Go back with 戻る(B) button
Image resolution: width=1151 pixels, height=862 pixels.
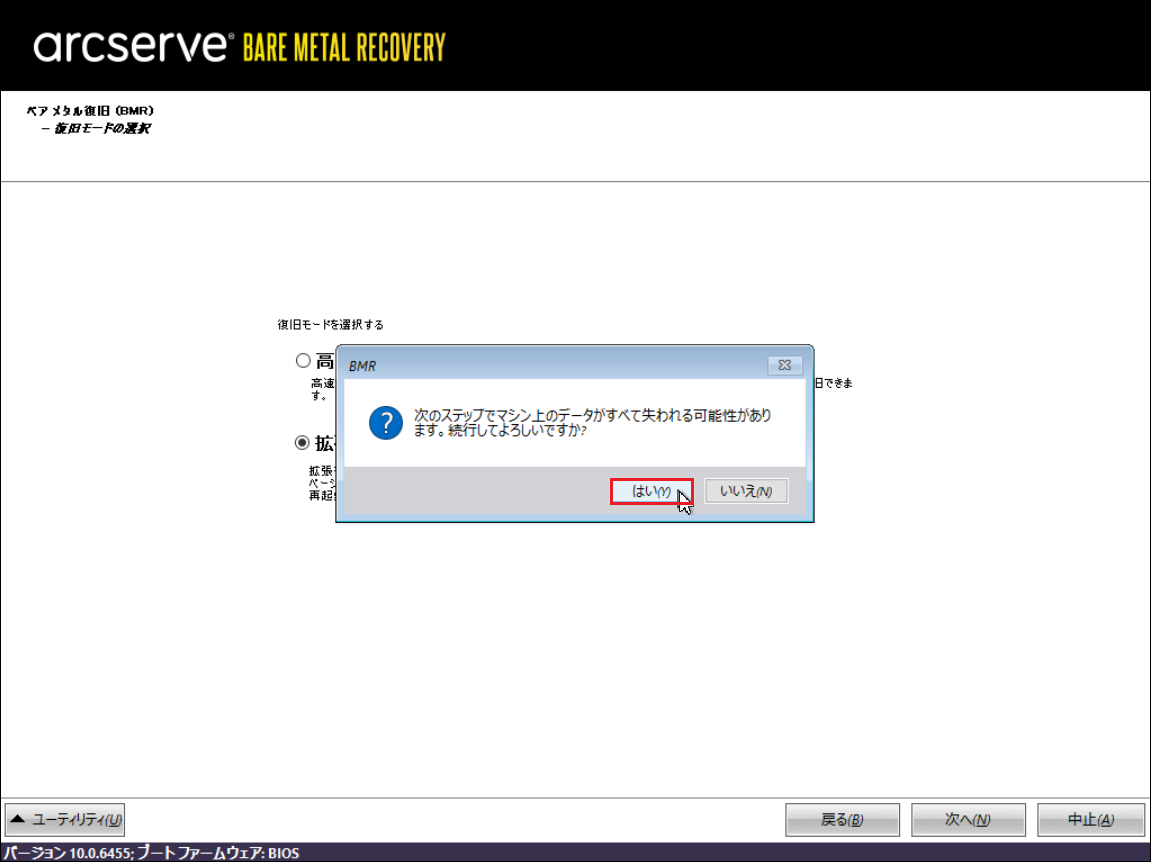(842, 819)
